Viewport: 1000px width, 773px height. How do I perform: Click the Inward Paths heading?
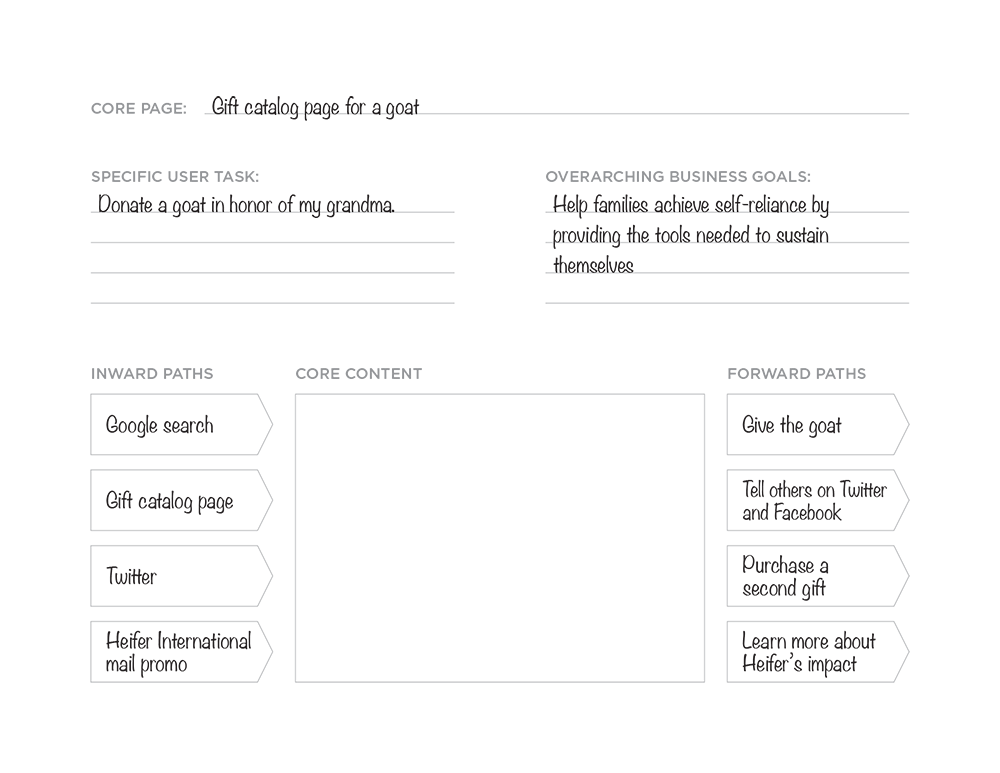click(152, 374)
